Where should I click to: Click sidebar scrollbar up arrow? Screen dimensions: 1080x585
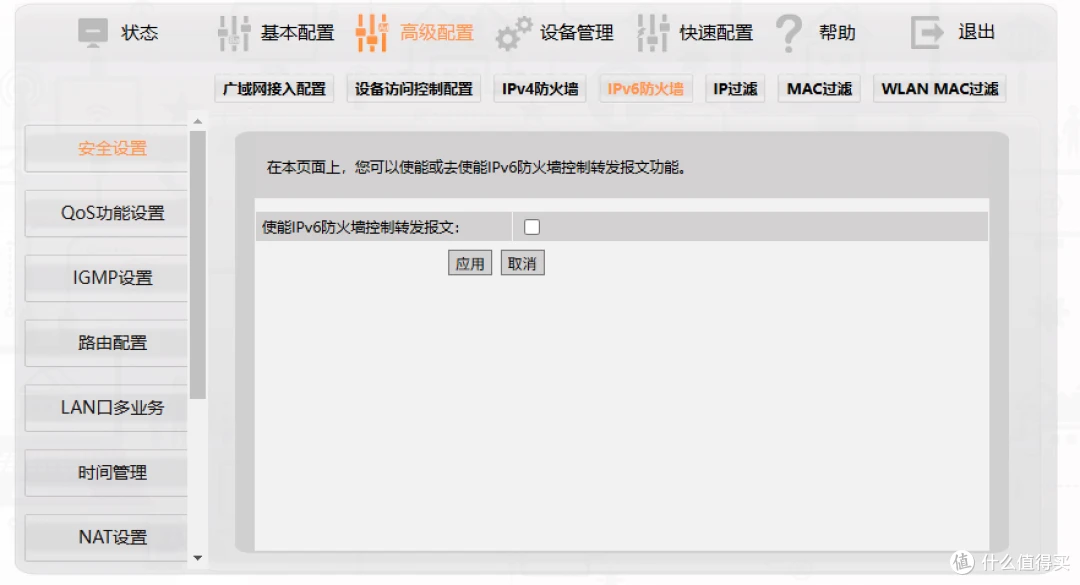(198, 121)
